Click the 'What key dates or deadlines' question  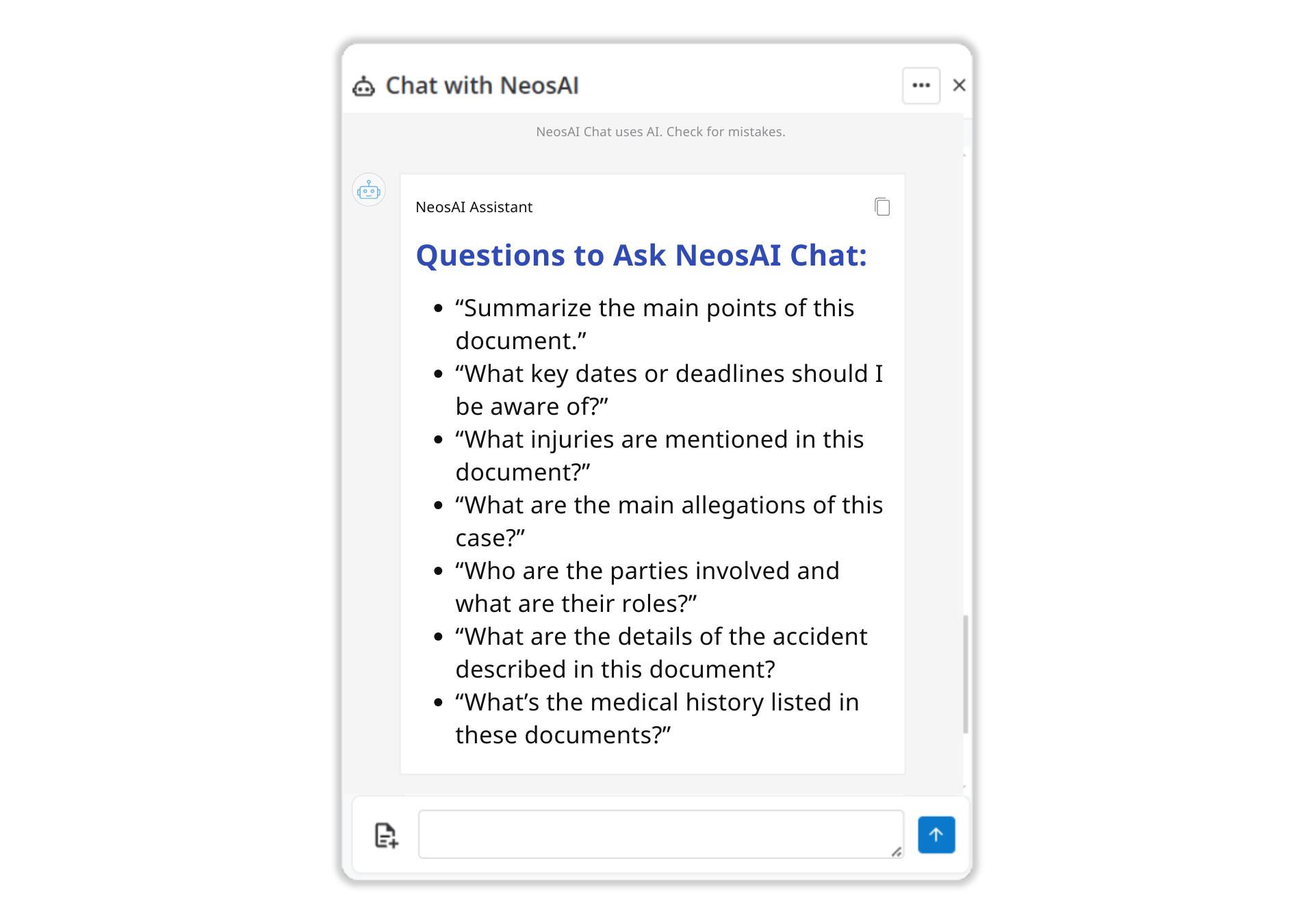tap(669, 390)
